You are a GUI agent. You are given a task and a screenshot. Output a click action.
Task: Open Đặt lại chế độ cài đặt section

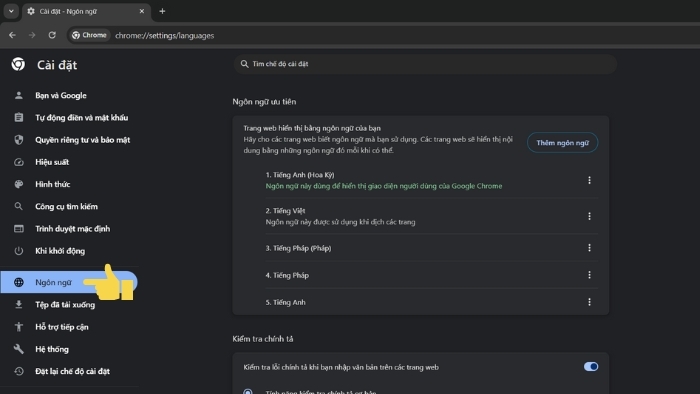tap(72, 371)
